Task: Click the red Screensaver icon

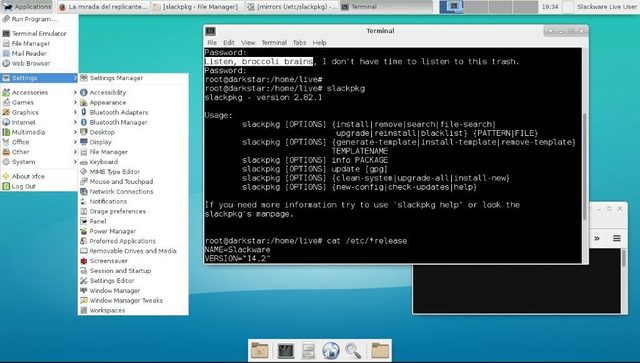Action: tap(84, 261)
